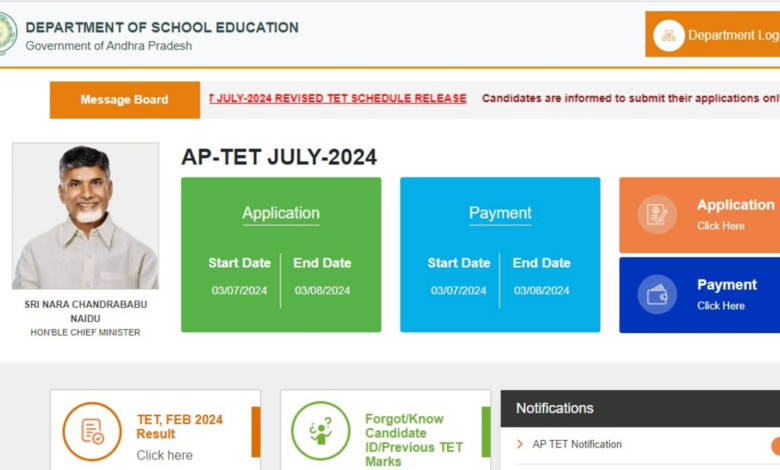This screenshot has width=780, height=470.
Task: Click the Payment end date 03/08/2024
Action: pyautogui.click(x=542, y=290)
